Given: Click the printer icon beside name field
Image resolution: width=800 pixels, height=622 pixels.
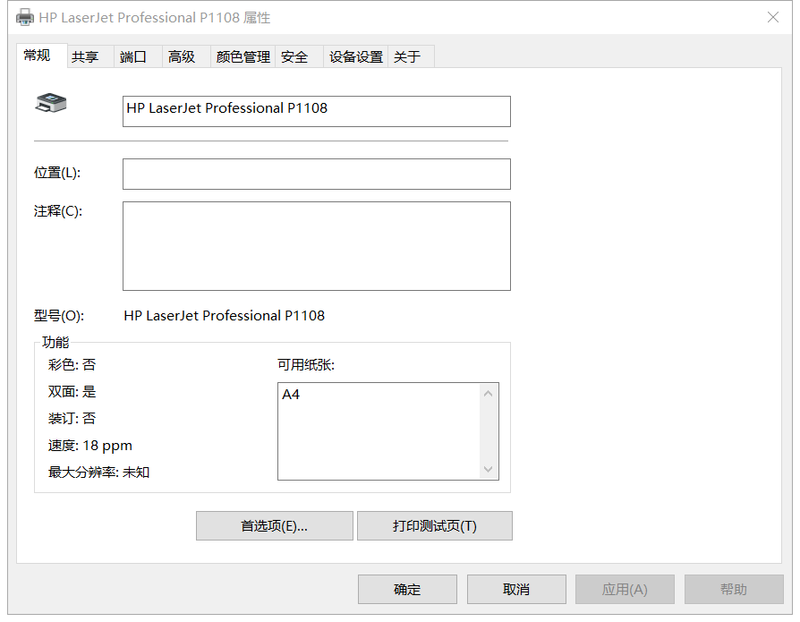Looking at the screenshot, I should click(51, 103).
